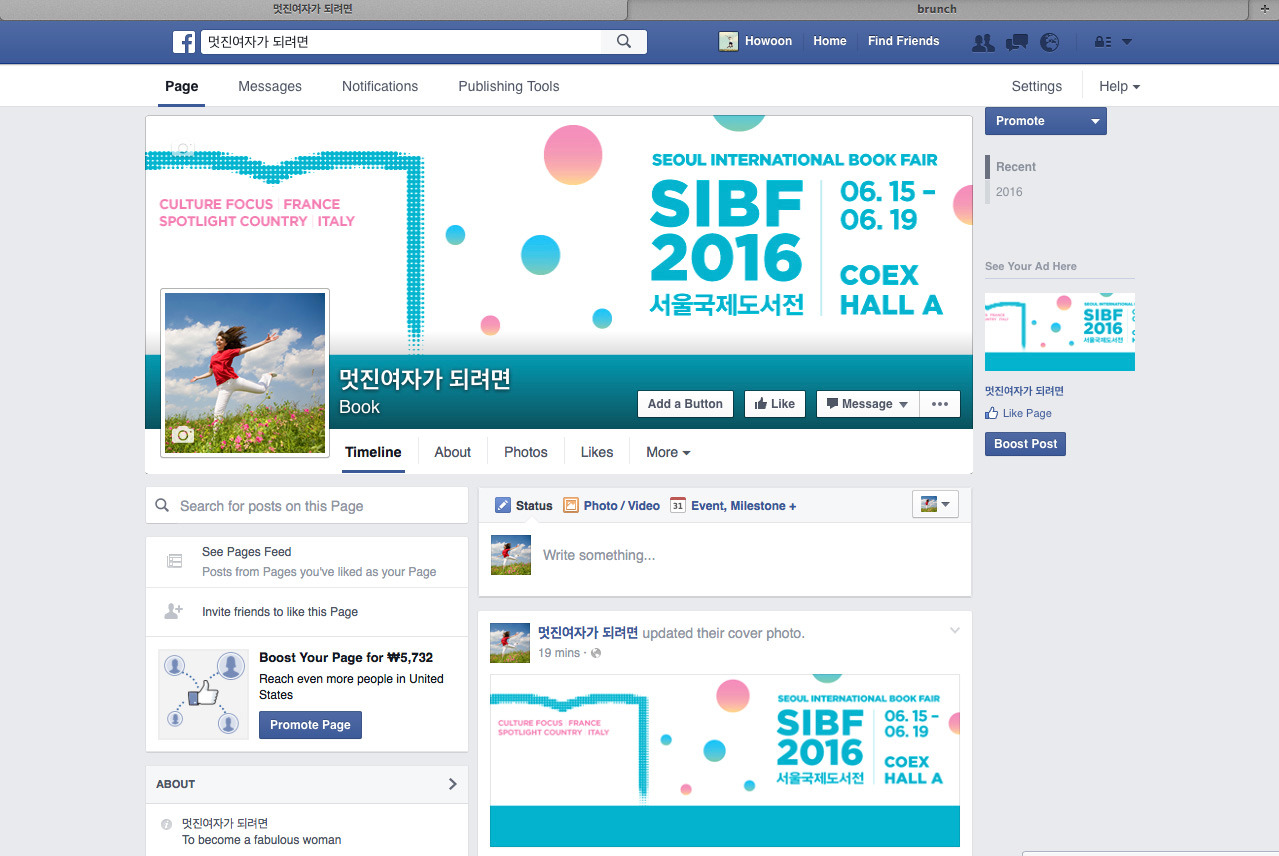The image size is (1279, 856).
Task: Switch to About tab
Action: (452, 452)
